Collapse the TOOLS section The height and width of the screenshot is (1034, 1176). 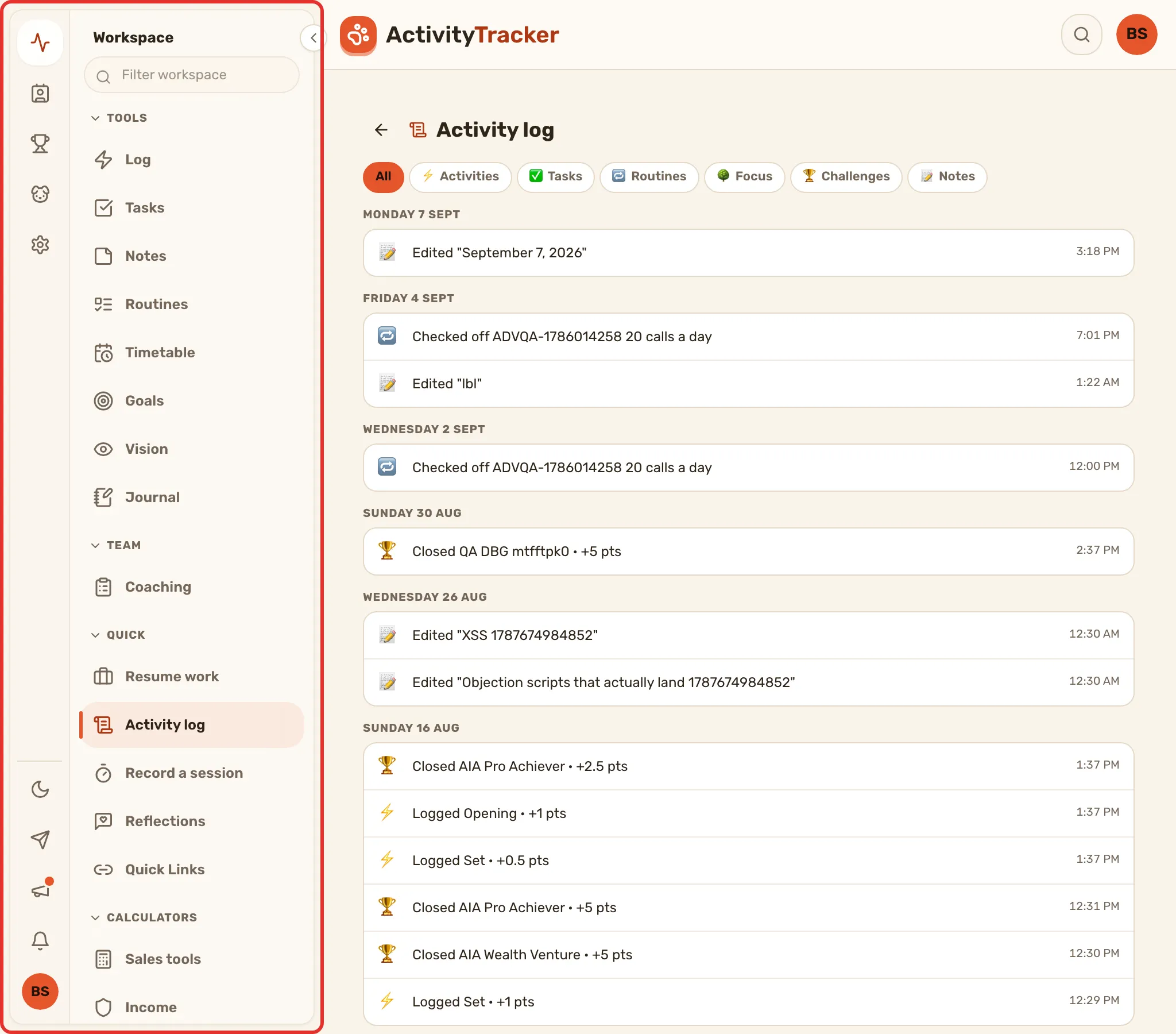tap(119, 117)
